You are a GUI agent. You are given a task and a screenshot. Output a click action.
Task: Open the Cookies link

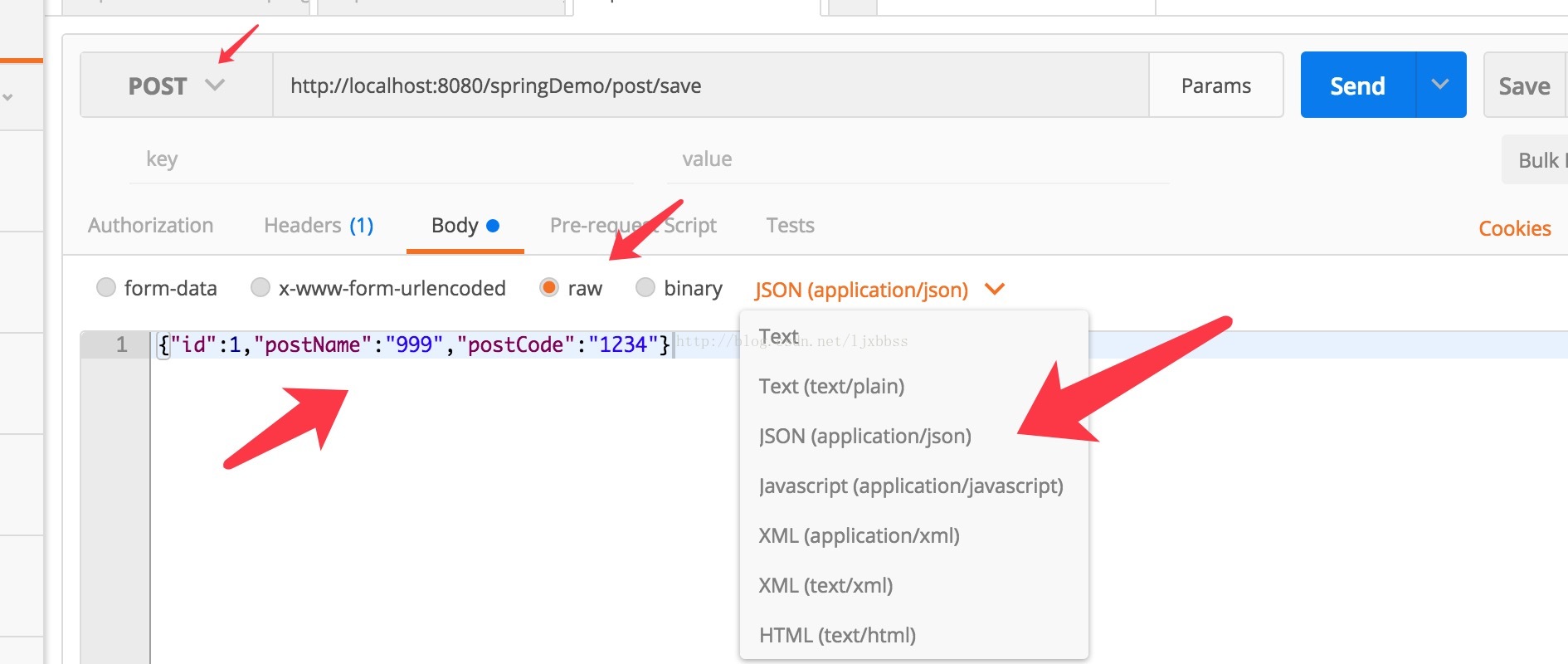point(1515,229)
